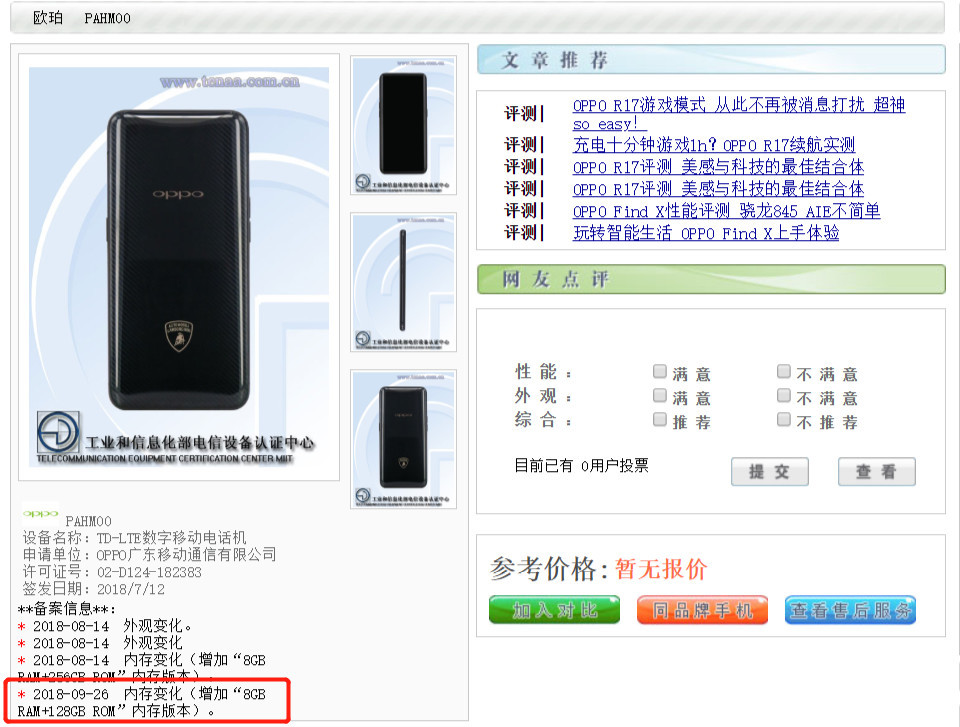The image size is (960, 727).
Task: Click the main OPPO phone back image
Action: 179,268
